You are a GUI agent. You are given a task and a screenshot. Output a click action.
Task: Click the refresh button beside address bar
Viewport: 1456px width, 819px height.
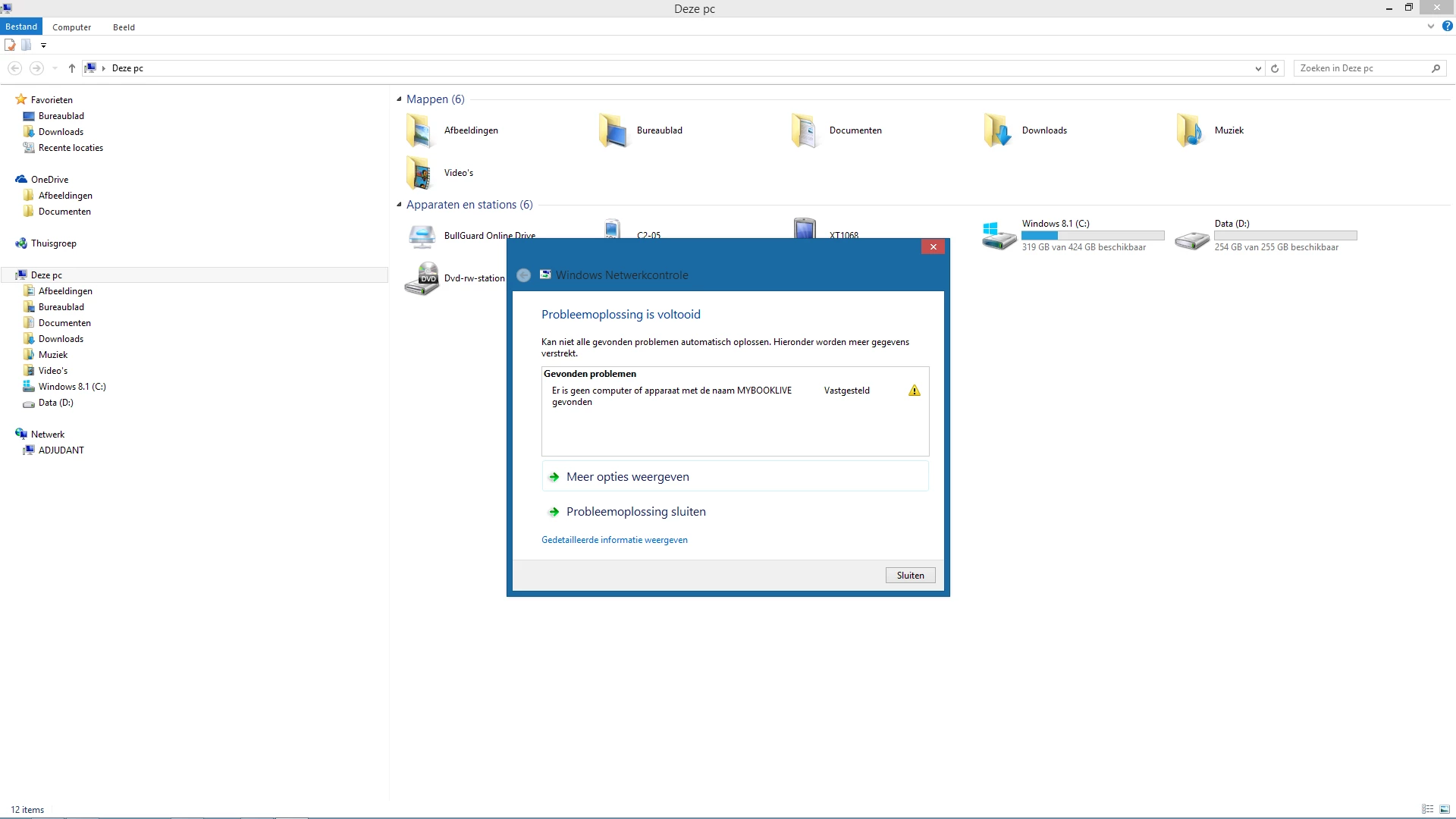coord(1275,68)
